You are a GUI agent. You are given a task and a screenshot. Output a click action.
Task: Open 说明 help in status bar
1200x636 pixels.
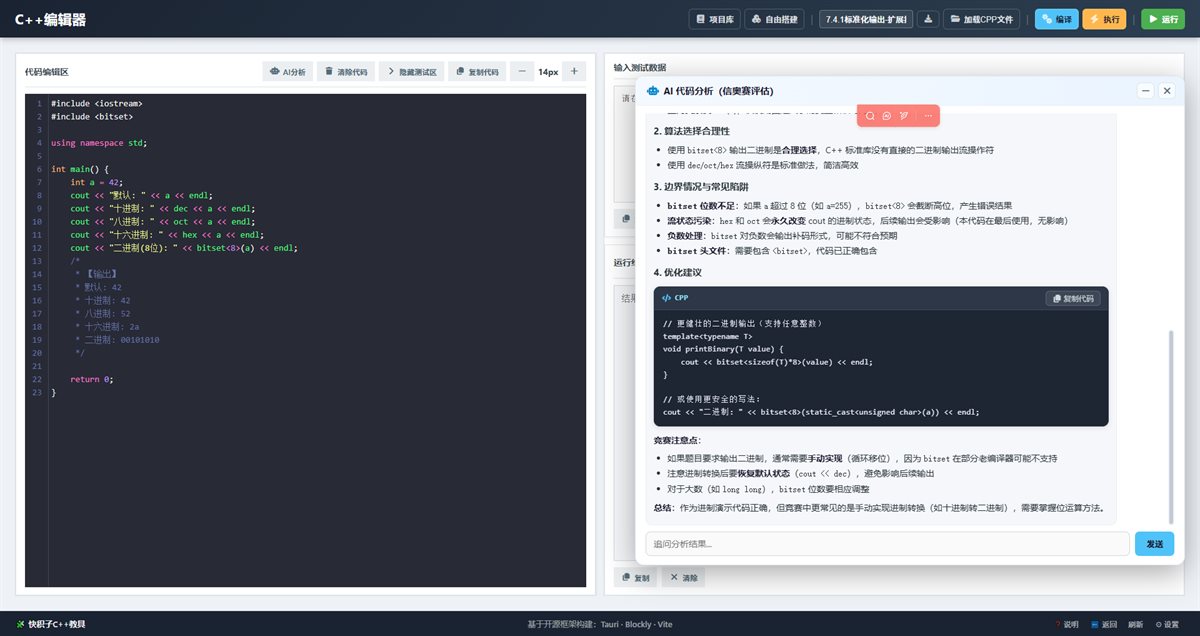[1067, 624]
